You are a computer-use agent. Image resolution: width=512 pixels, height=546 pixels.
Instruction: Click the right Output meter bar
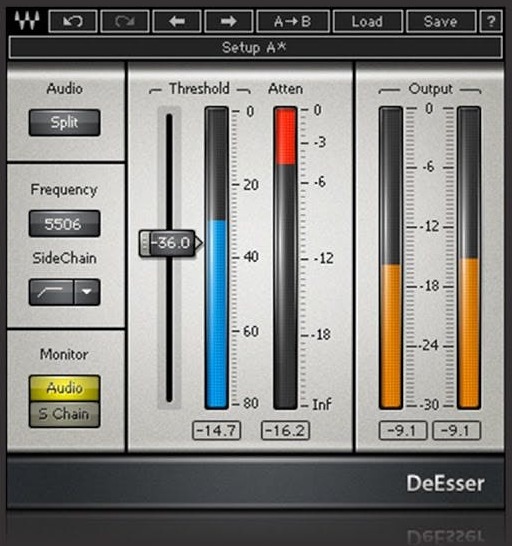tap(469, 258)
